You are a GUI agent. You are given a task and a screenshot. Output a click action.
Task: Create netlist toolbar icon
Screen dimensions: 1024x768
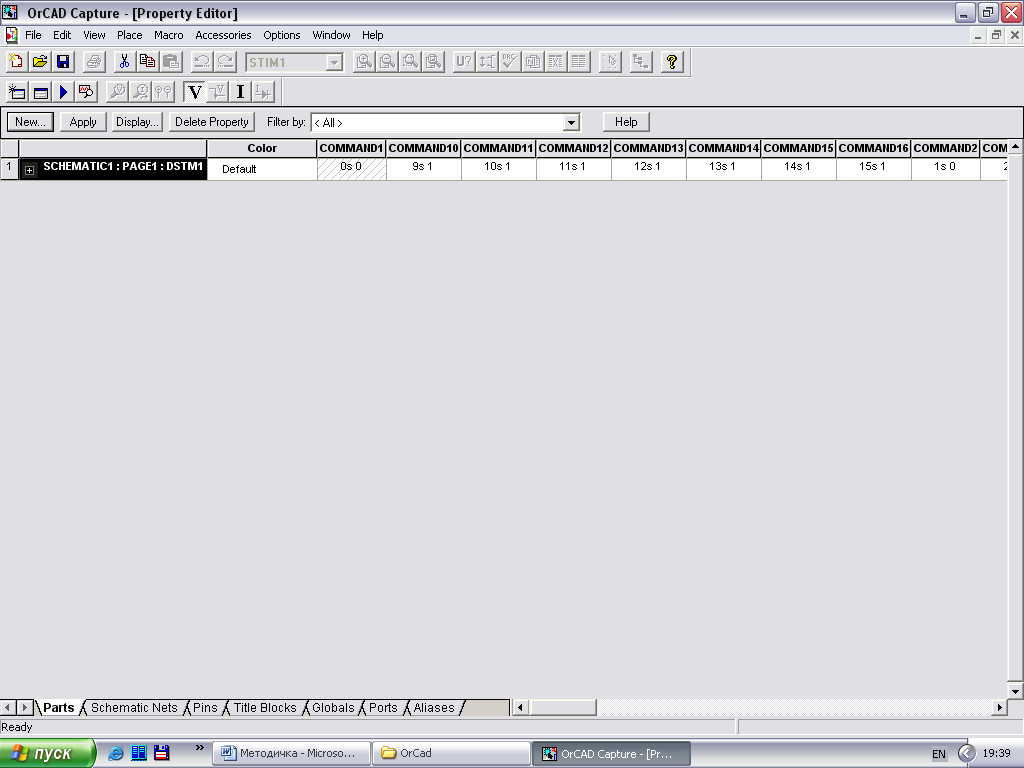(533, 62)
